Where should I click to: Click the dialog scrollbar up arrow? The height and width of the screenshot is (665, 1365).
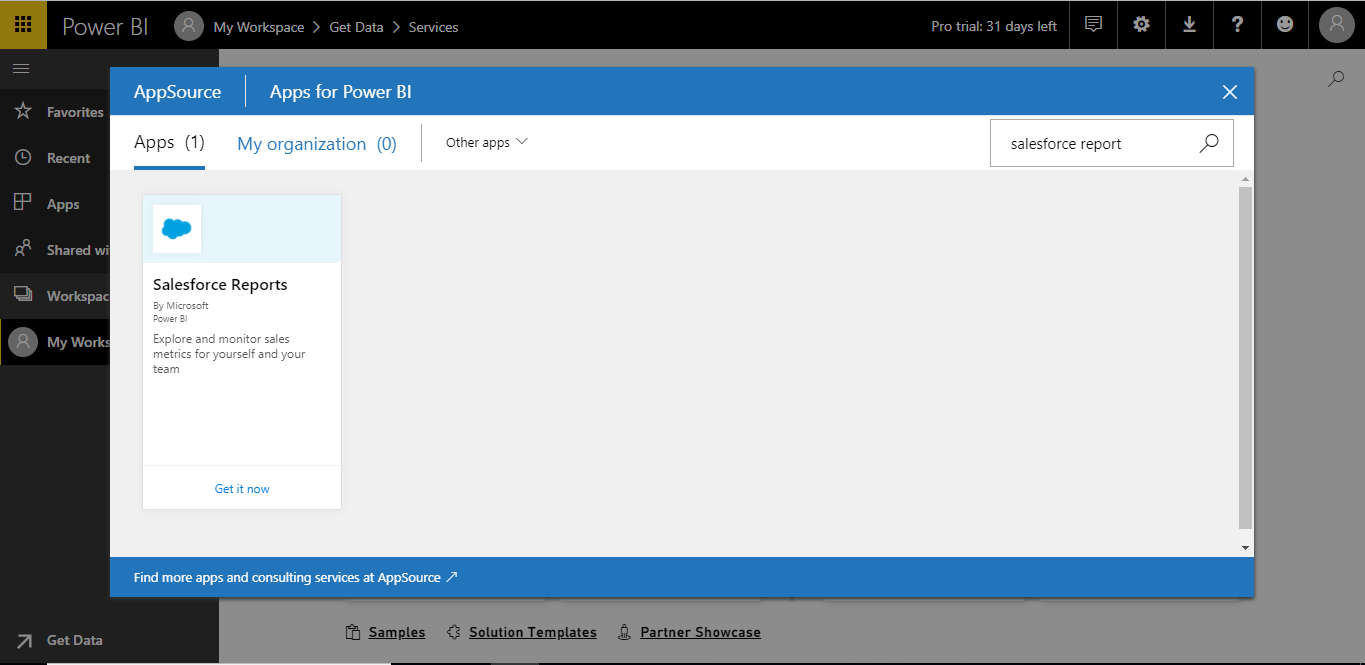pos(1245,180)
